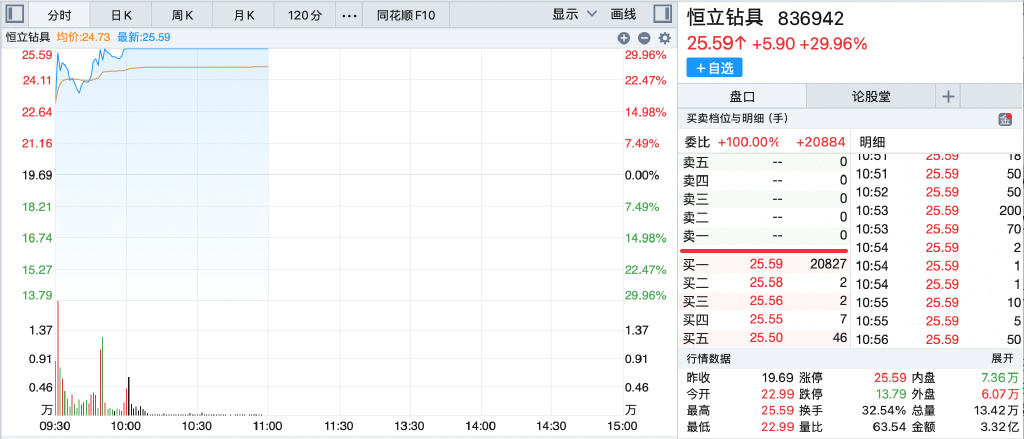Click the 恒立钻具 title in header
The height and width of the screenshot is (439, 1024).
pyautogui.click(x=726, y=19)
